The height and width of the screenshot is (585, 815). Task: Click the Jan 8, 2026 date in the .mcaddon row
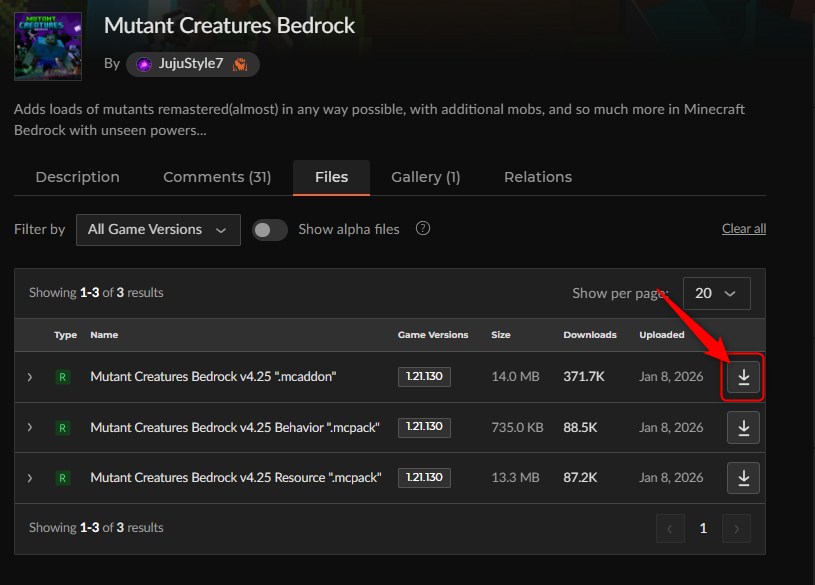point(671,376)
